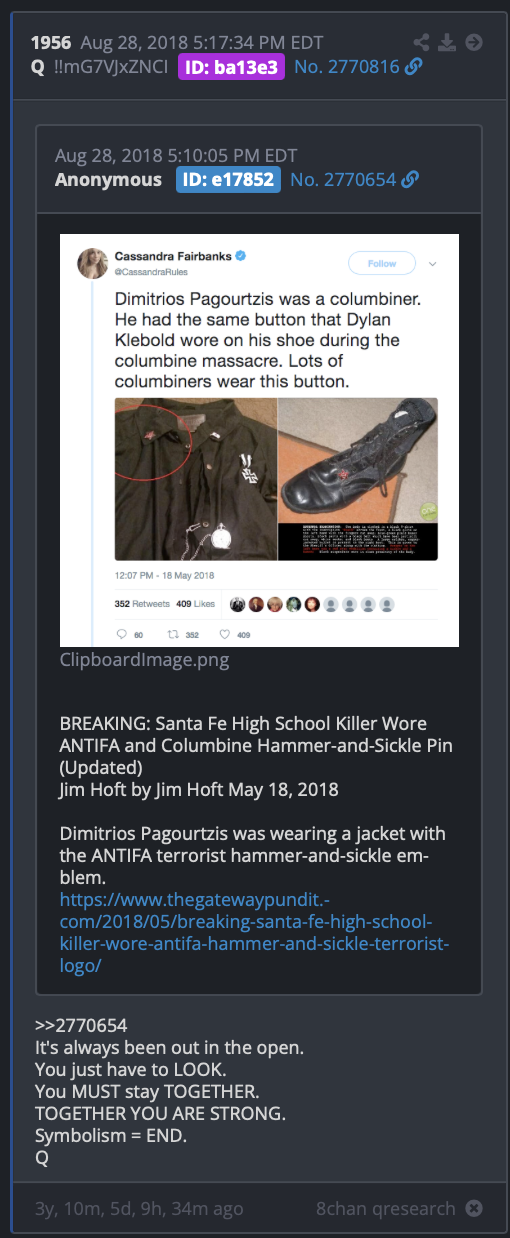Select the purple ID: ba13e3 badge
This screenshot has height=1238, width=510.
tap(232, 67)
